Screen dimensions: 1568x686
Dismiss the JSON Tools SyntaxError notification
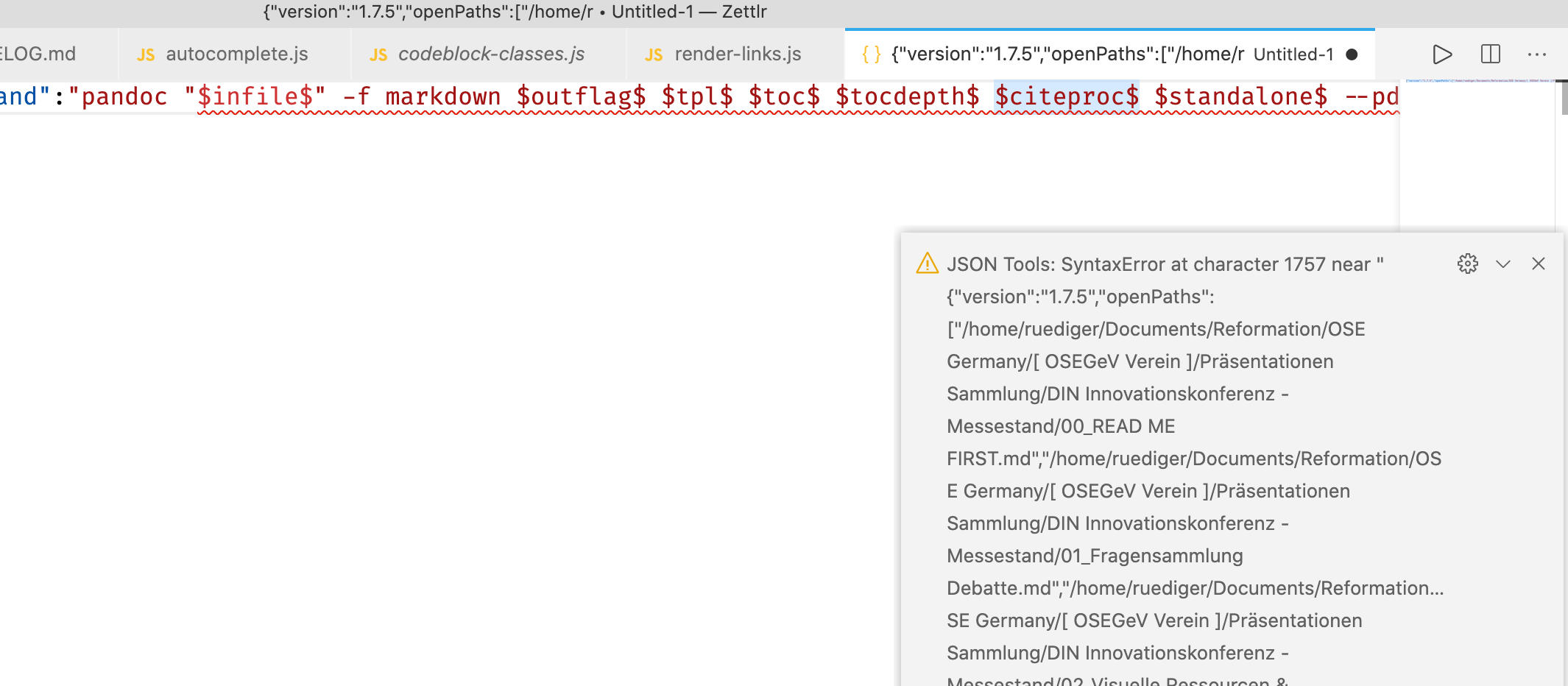point(1539,264)
